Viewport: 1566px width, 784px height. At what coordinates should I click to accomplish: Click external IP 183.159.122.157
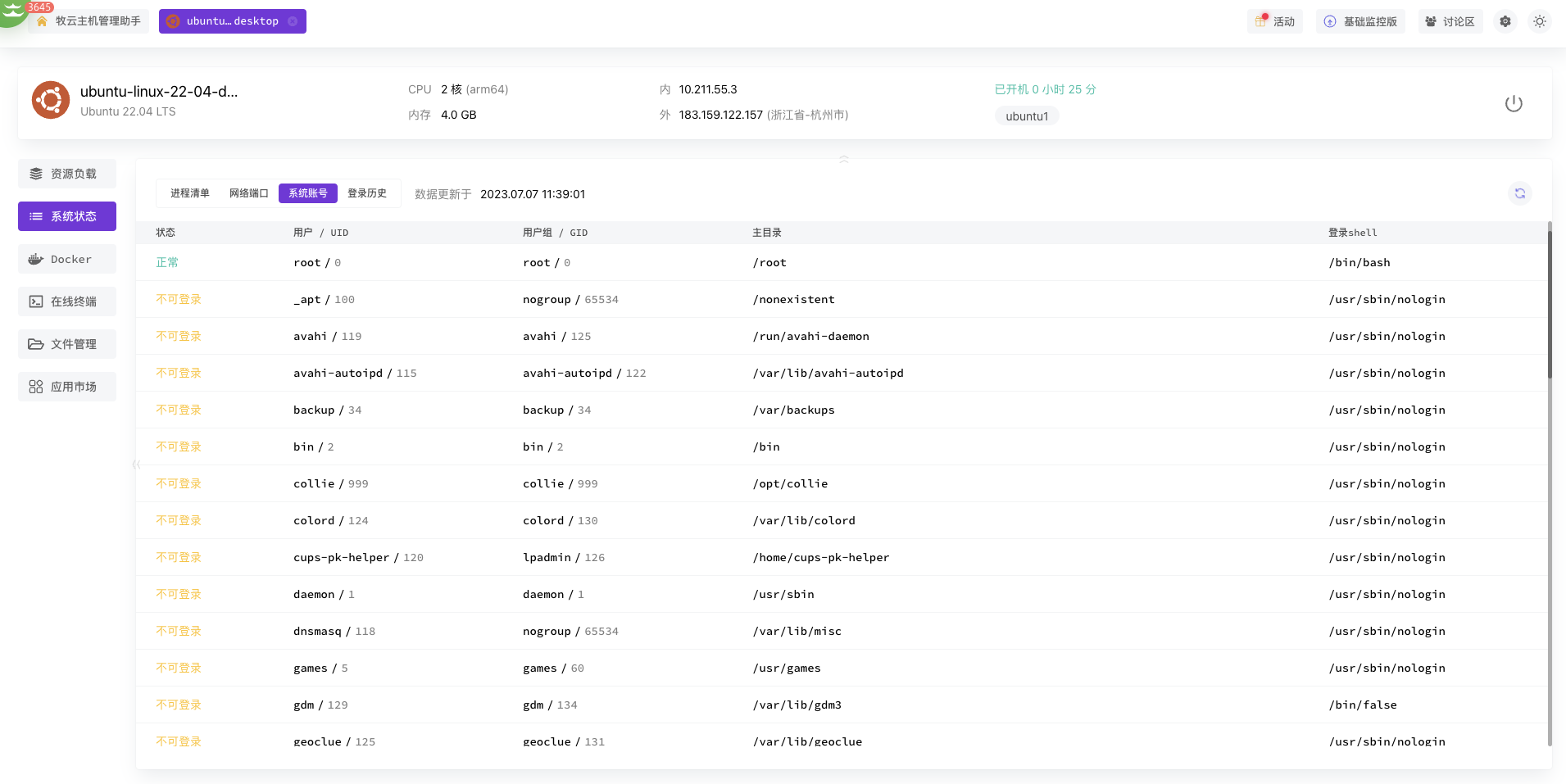[720, 115]
